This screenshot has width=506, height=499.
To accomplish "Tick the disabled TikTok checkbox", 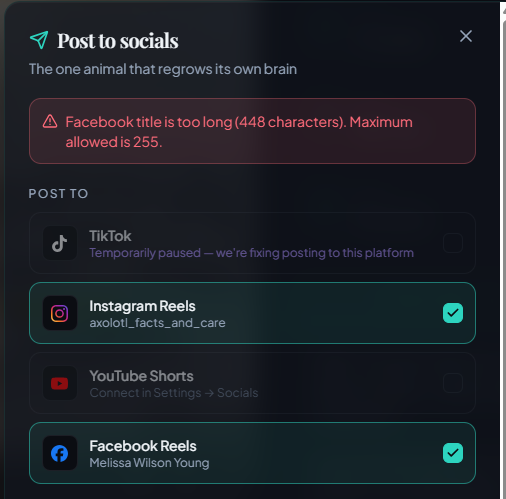I will pyautogui.click(x=453, y=243).
